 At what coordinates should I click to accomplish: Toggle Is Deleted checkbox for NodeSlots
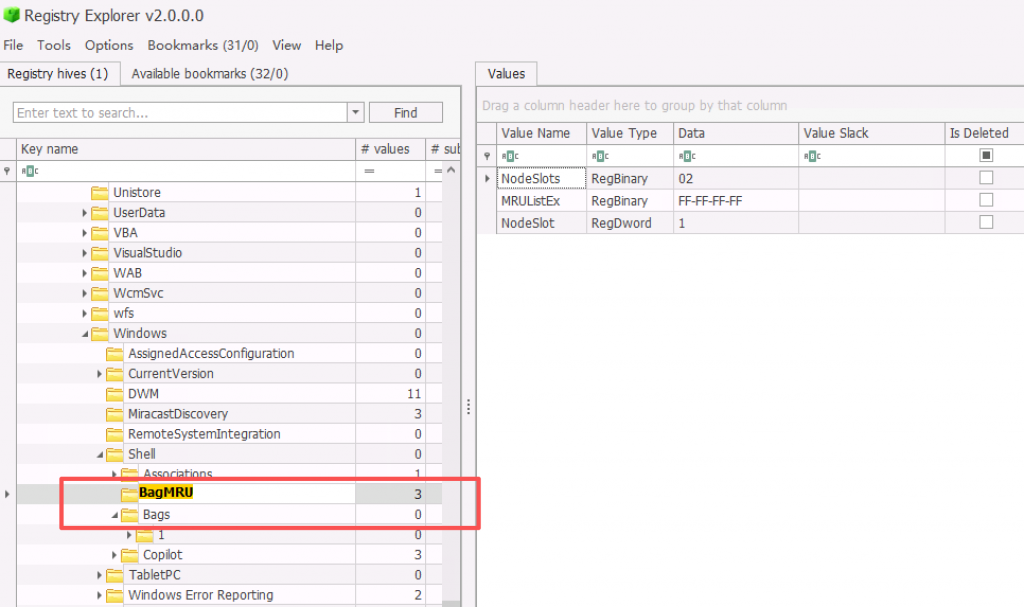(x=986, y=178)
